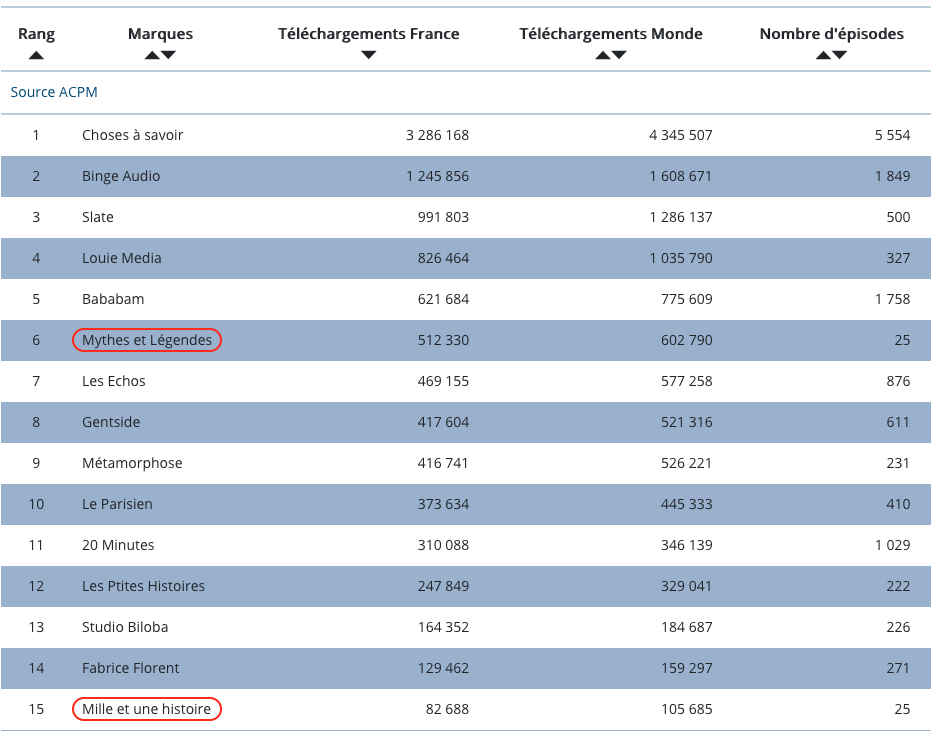
Task: Click descending arrow under Marques
Action: click(x=168, y=55)
